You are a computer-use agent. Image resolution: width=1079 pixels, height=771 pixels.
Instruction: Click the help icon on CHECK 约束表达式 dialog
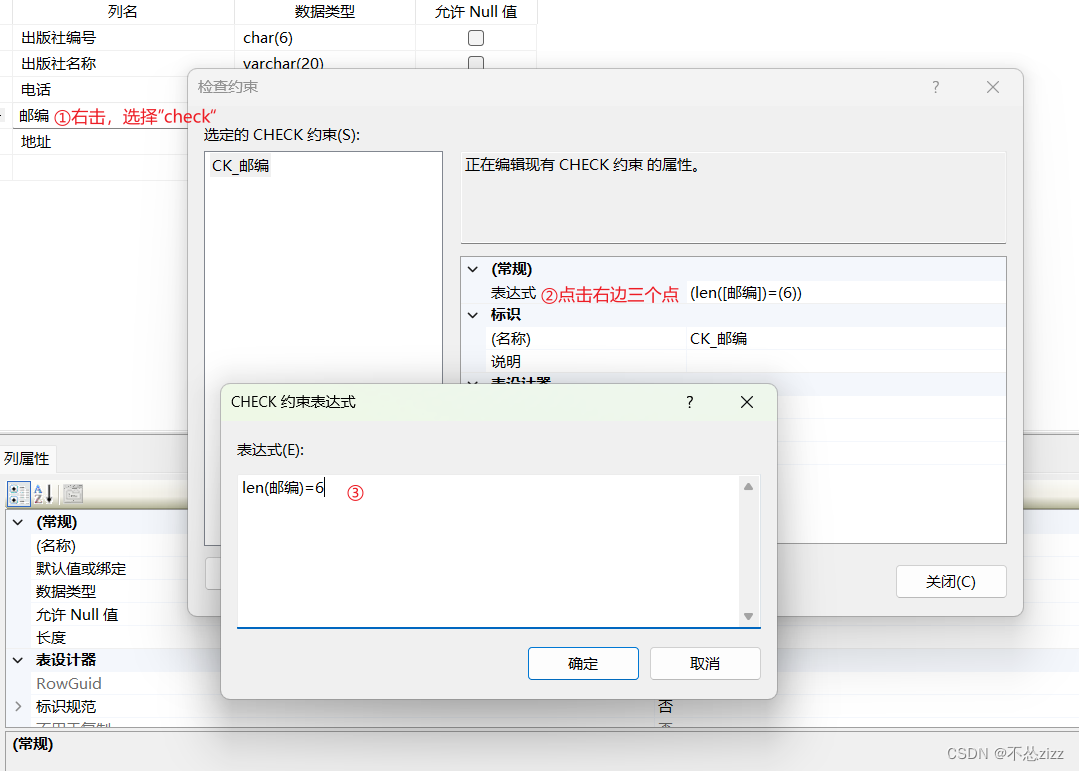coord(689,402)
